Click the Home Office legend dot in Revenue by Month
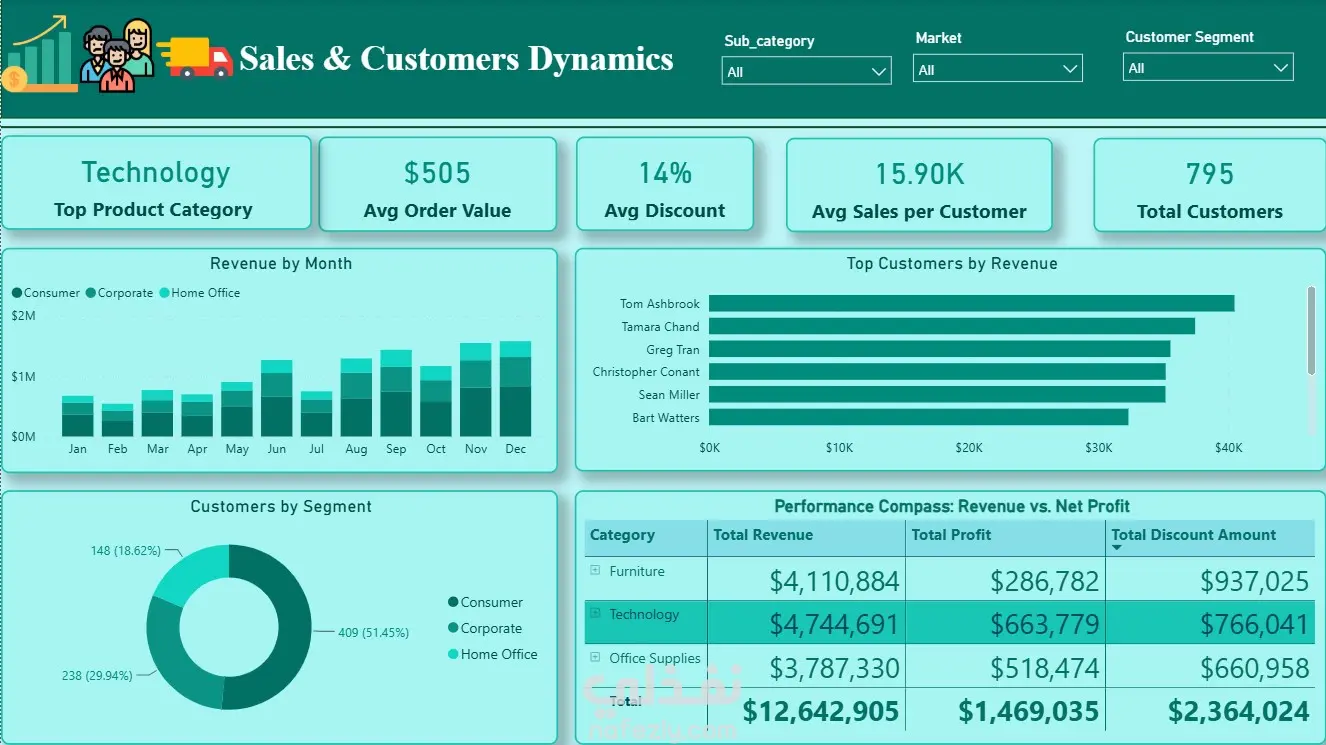The height and width of the screenshot is (745, 1326). tap(164, 293)
